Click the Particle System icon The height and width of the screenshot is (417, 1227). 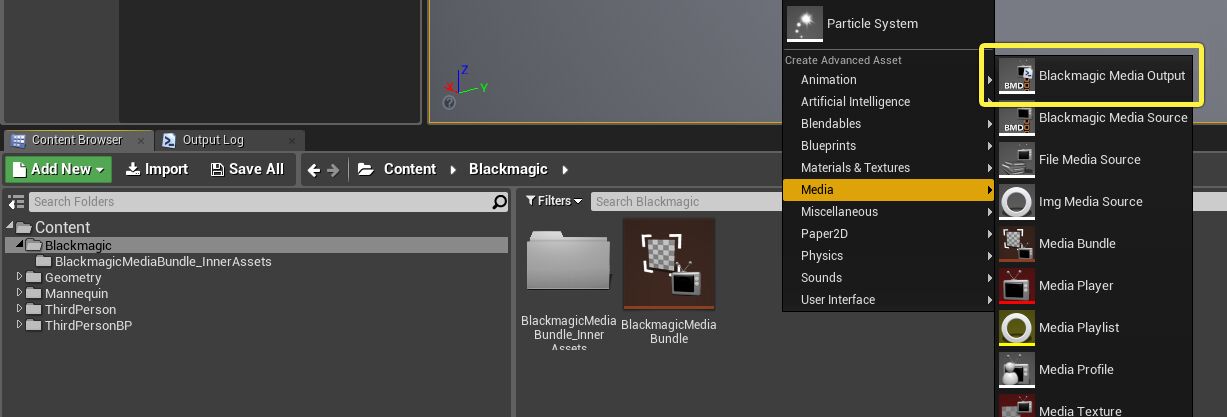click(x=804, y=24)
